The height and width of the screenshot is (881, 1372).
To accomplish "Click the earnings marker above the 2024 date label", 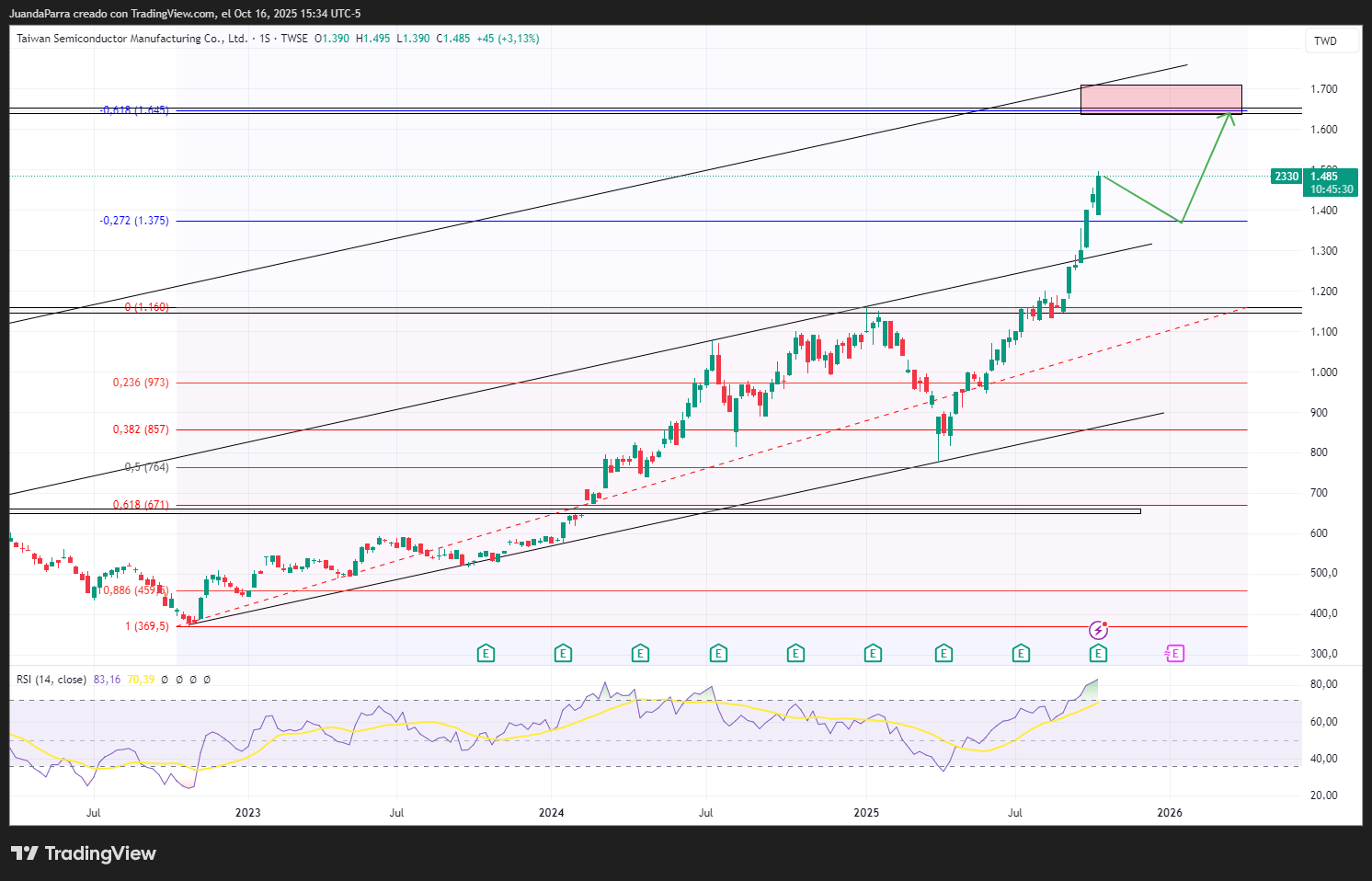I will pyautogui.click(x=563, y=654).
